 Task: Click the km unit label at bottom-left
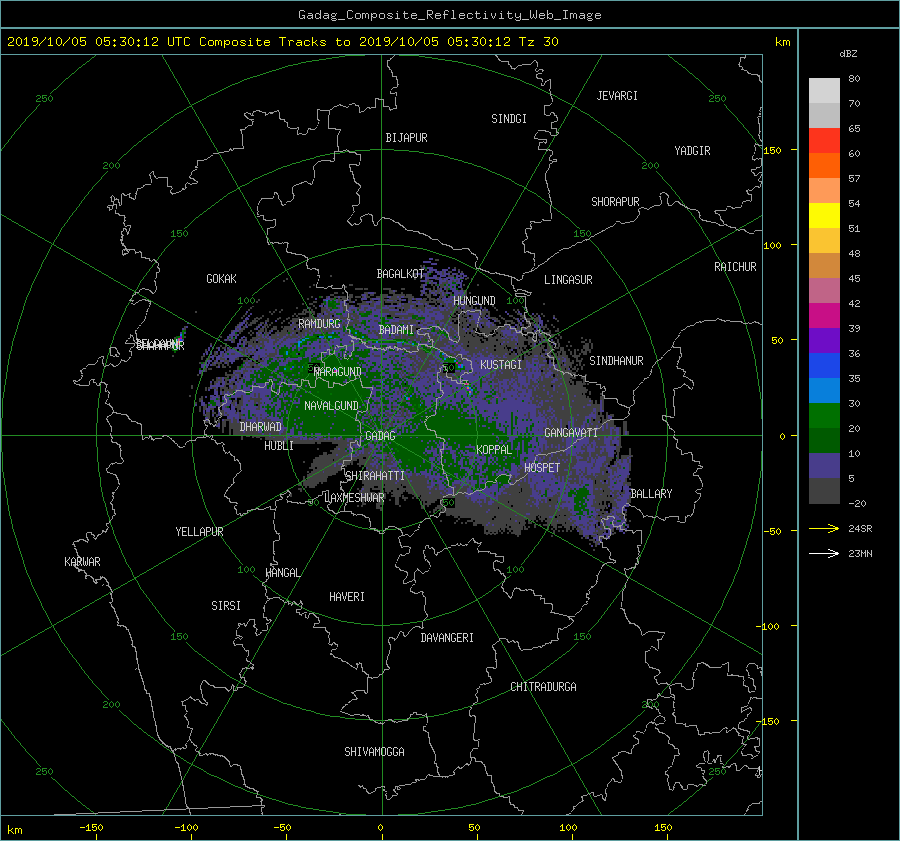point(14,830)
